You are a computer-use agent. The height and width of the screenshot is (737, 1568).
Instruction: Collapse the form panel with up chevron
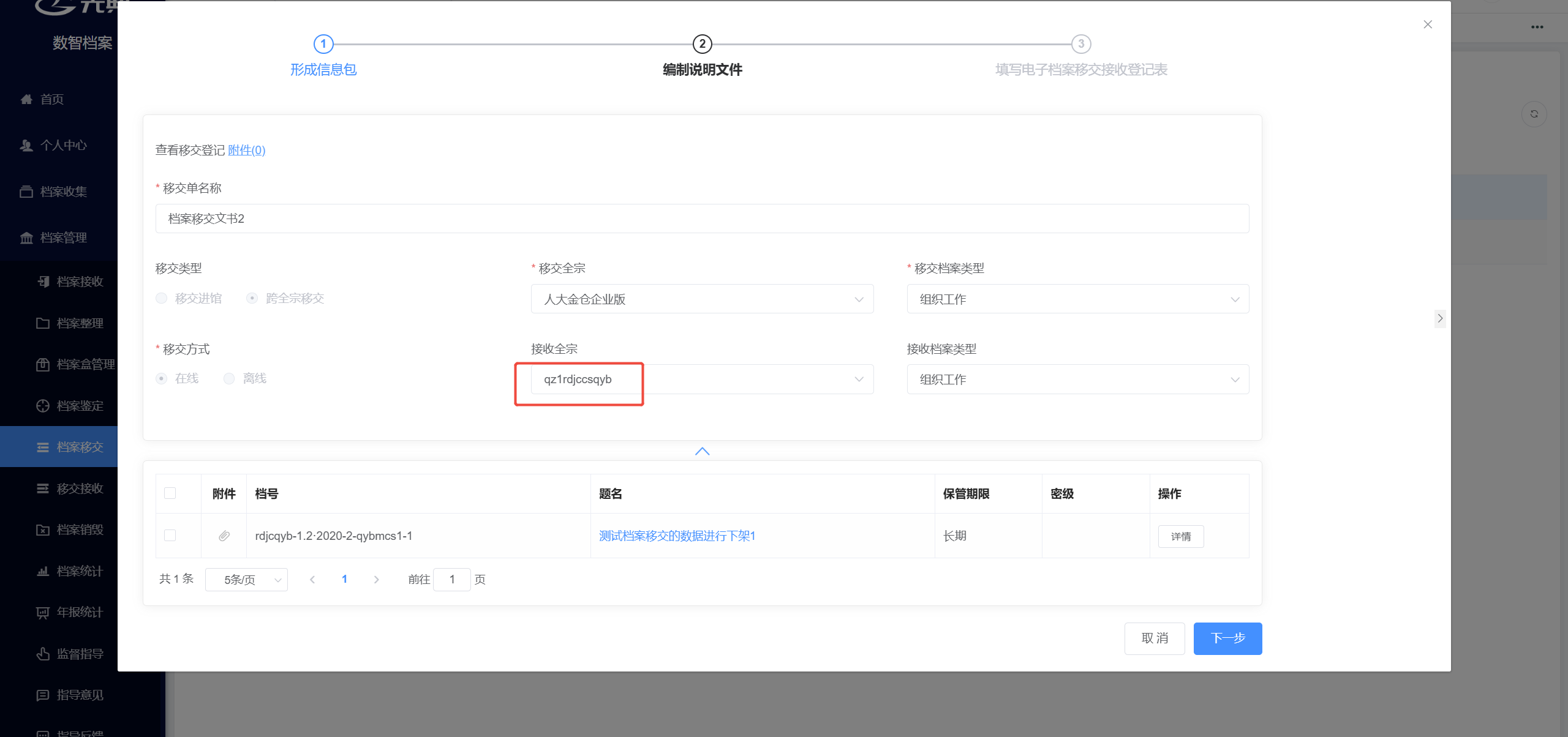(x=703, y=451)
